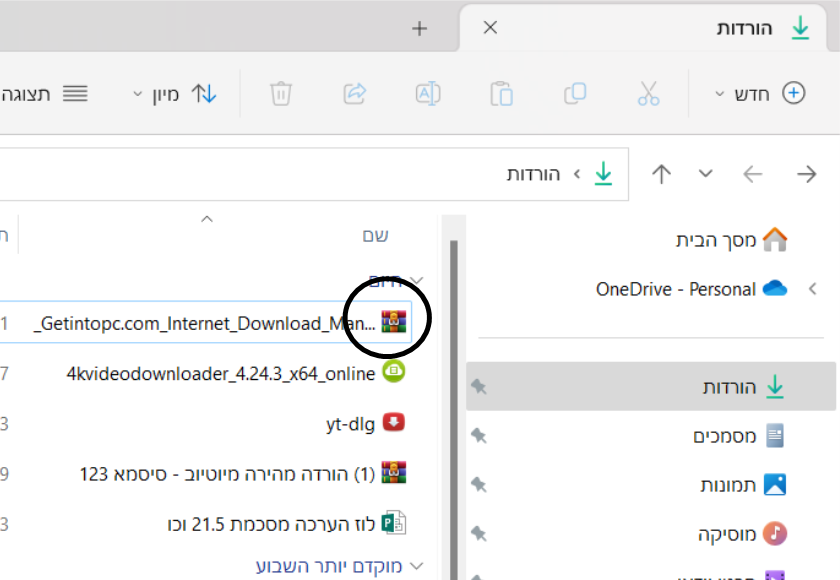Click the Home house icon in sidebar
This screenshot has height=580, width=840.
pyautogui.click(x=775, y=239)
